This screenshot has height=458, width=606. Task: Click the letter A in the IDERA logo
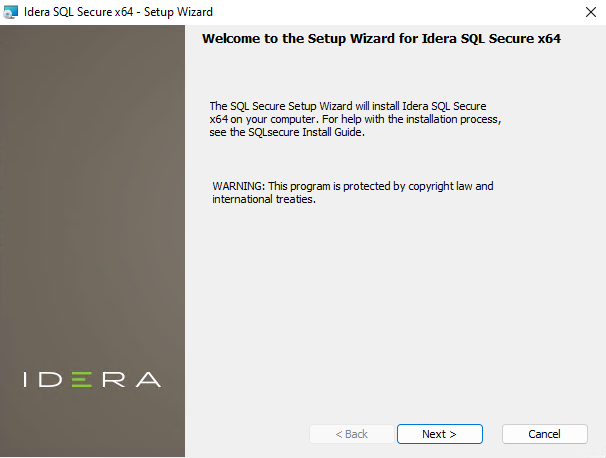(x=147, y=380)
